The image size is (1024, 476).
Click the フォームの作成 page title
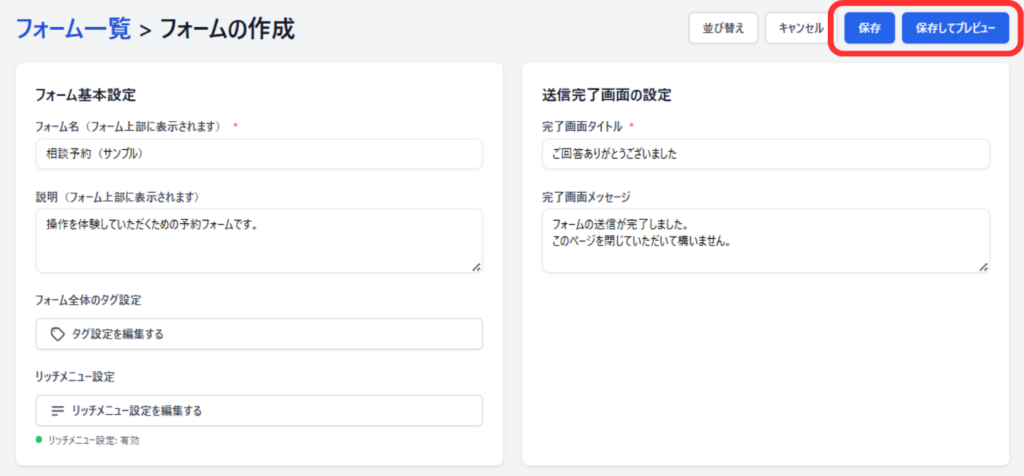coord(227,28)
